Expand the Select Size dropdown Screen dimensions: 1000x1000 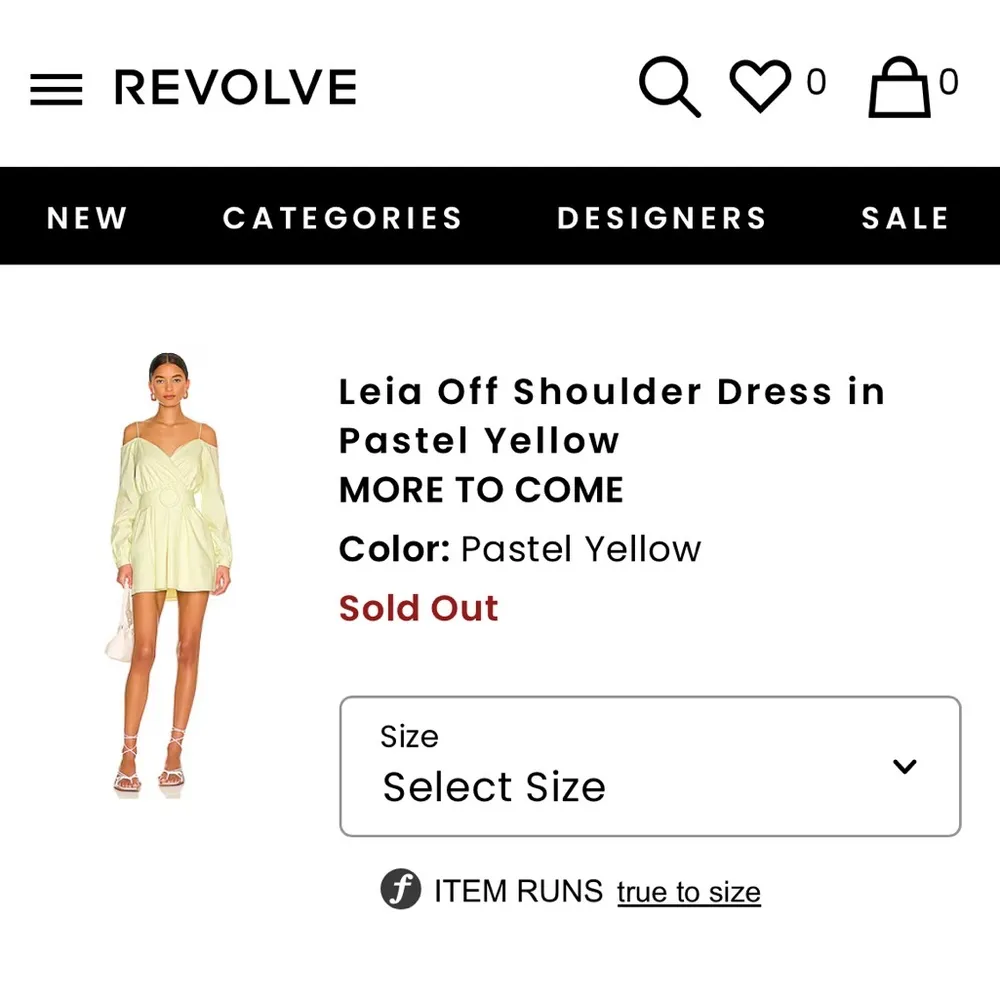click(650, 766)
